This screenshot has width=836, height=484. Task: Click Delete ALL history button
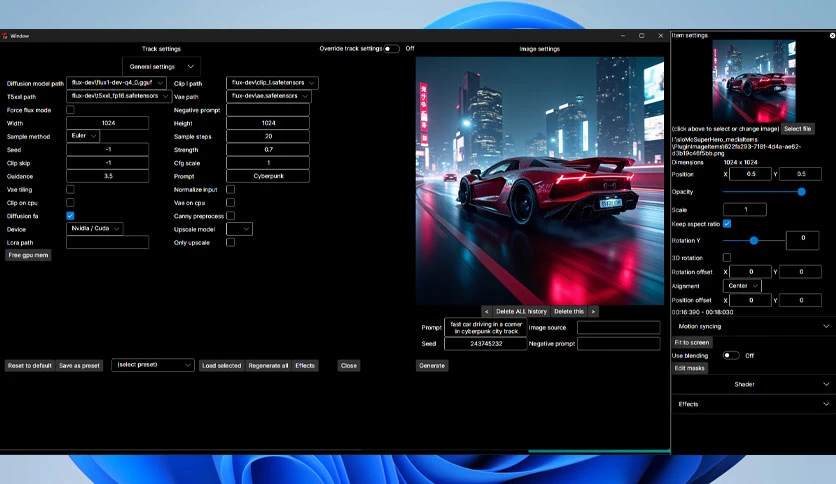[521, 311]
